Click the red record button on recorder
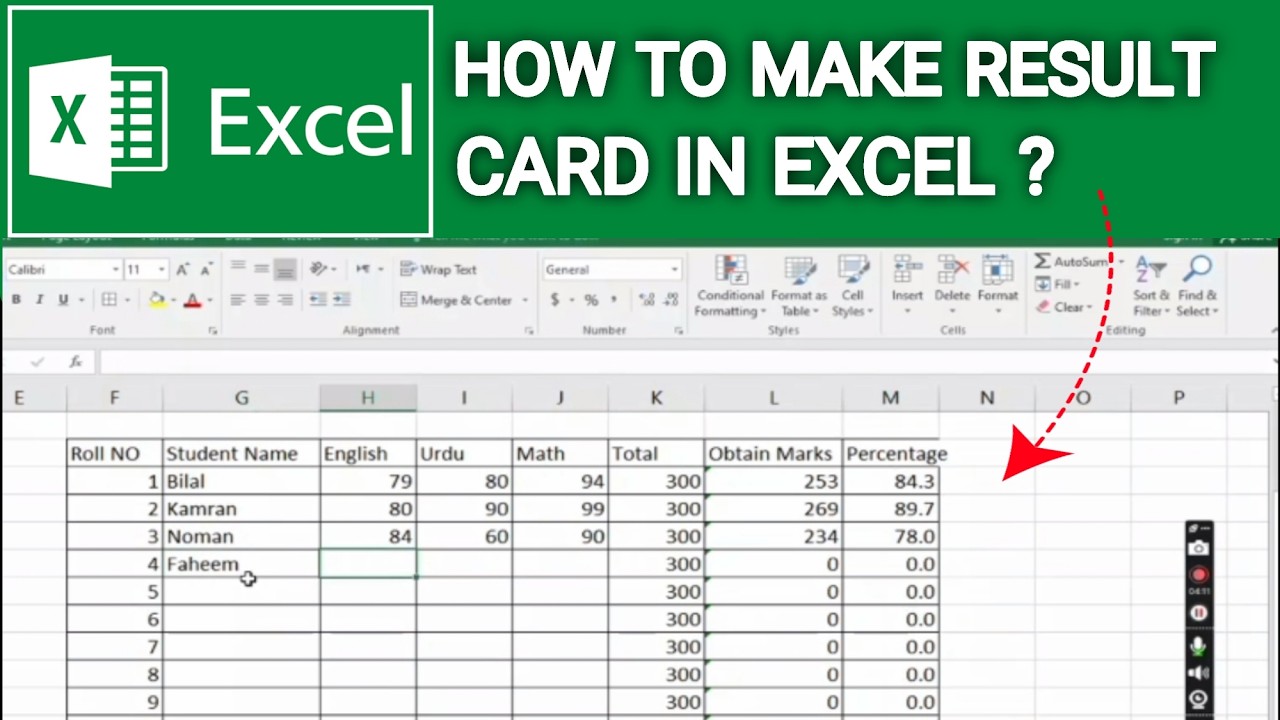 [1199, 575]
